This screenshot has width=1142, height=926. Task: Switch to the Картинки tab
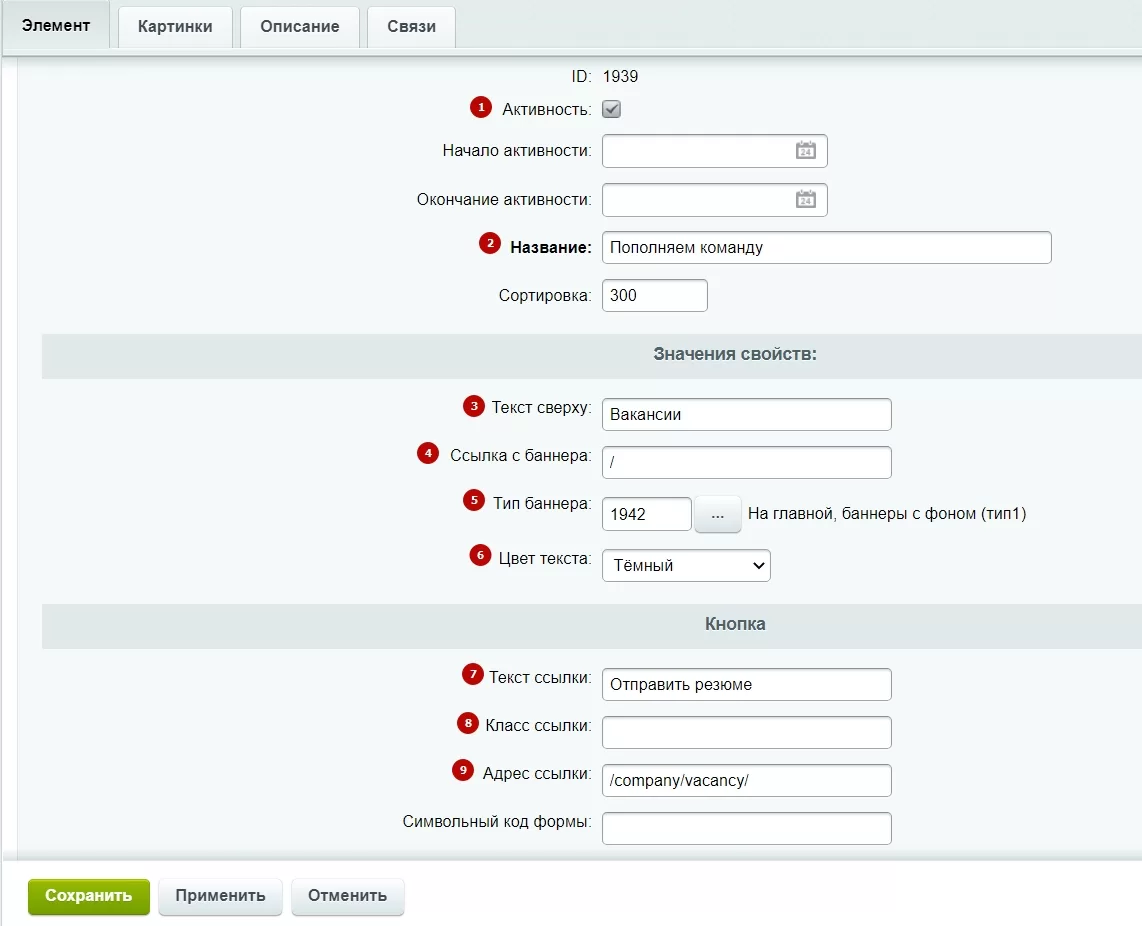click(x=175, y=27)
